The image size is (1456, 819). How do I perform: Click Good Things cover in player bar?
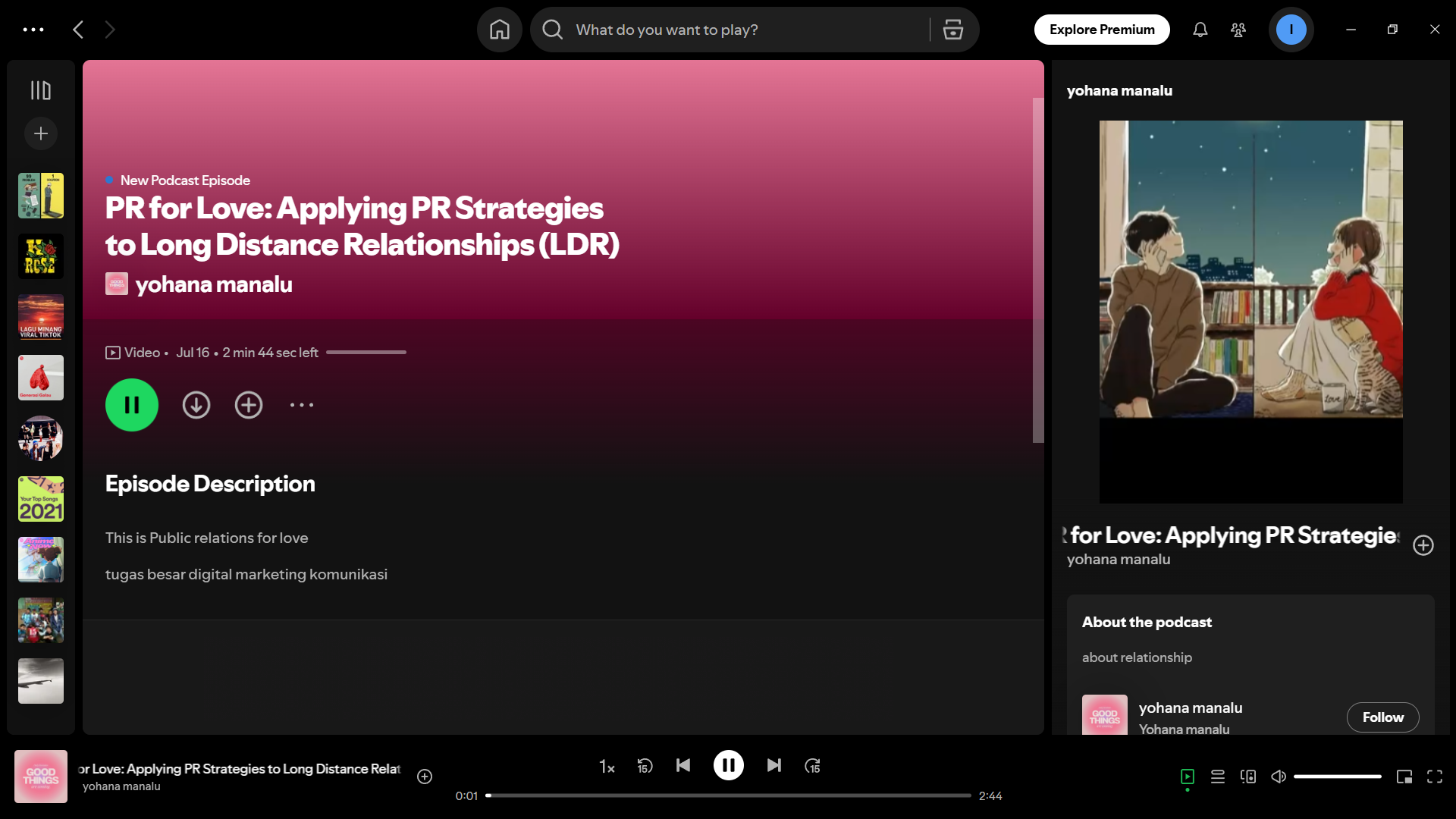pos(41,777)
